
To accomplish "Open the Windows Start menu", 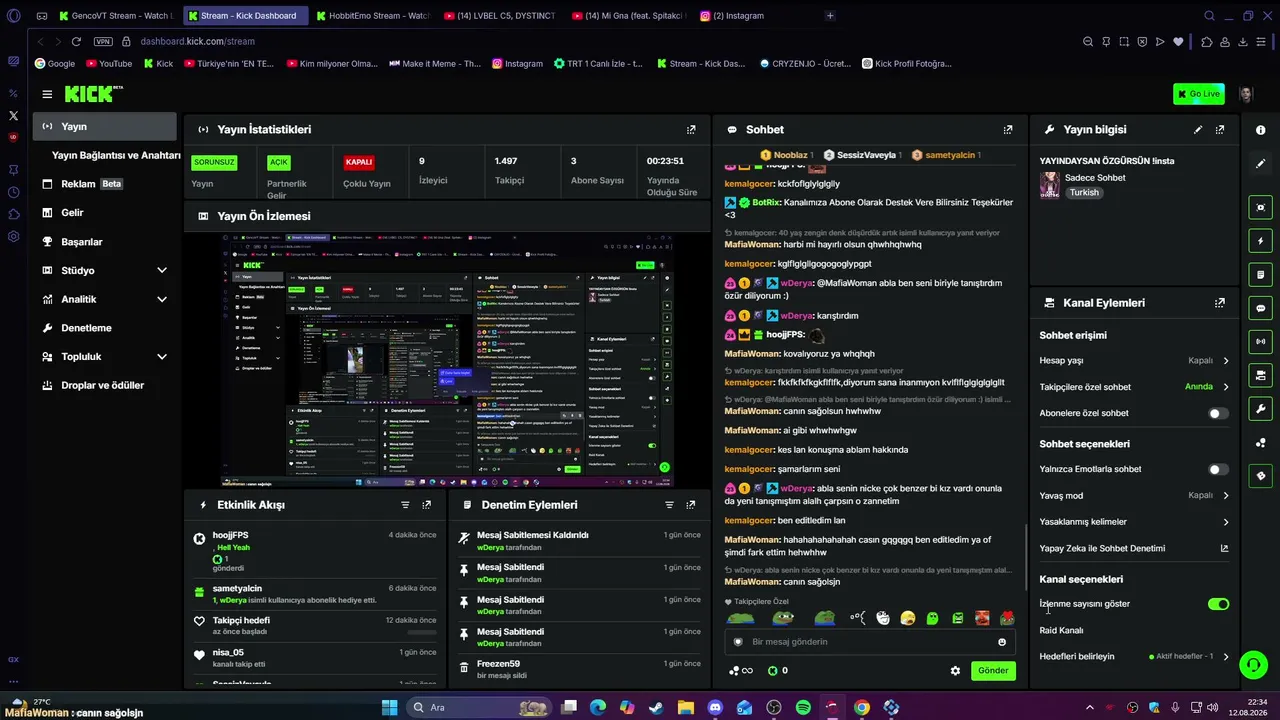I will point(389,708).
